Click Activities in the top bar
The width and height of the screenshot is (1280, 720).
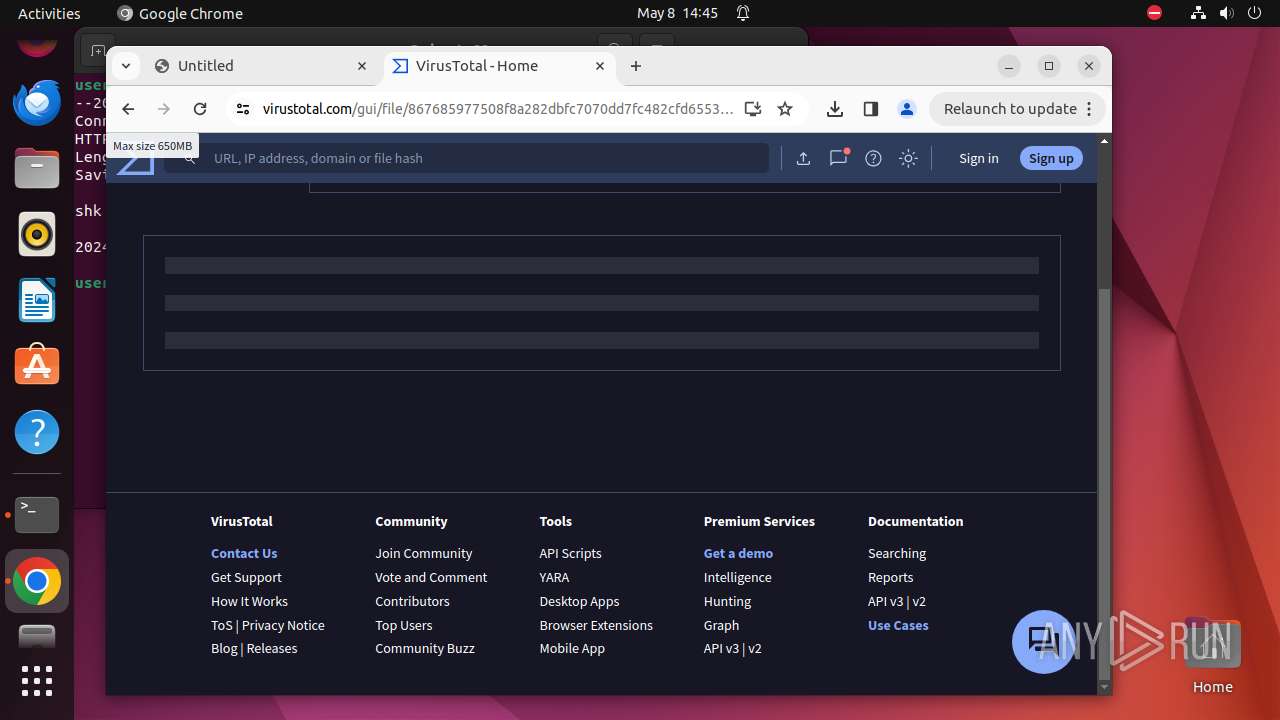pyautogui.click(x=49, y=13)
